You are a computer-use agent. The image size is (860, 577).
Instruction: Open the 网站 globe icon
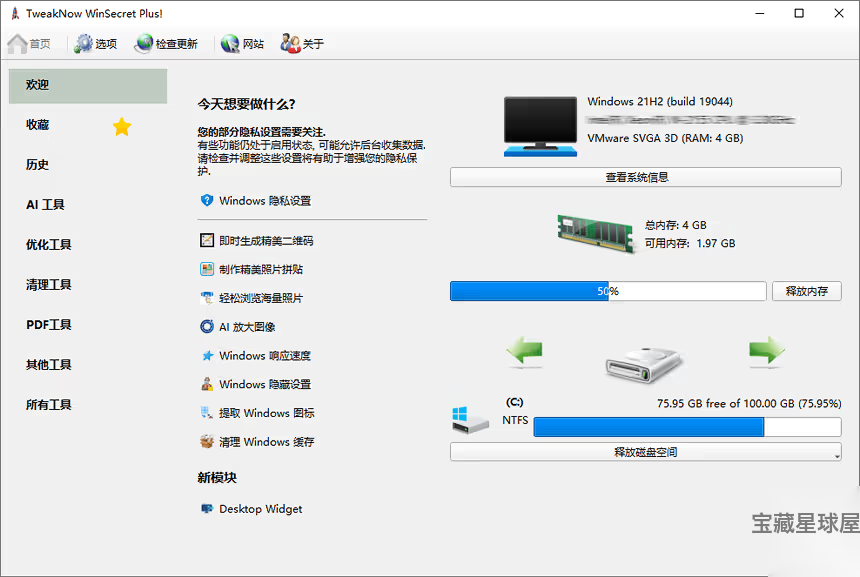coord(230,44)
